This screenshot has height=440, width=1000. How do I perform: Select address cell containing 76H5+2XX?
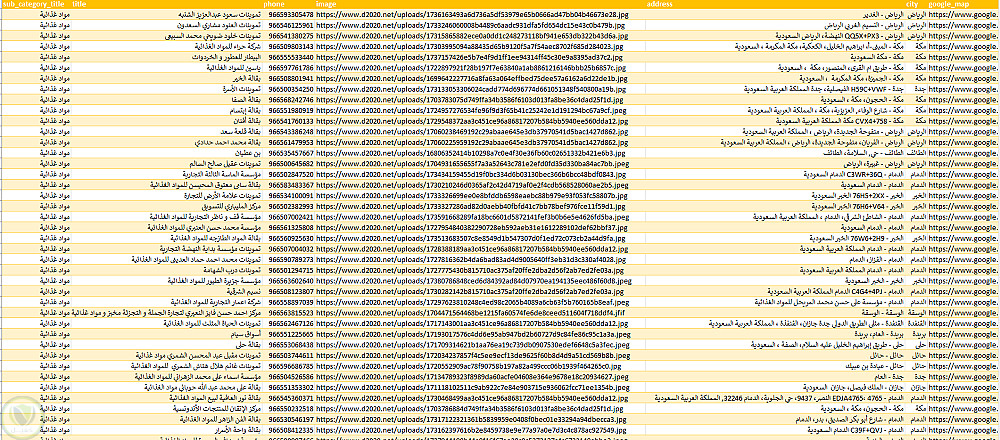(857, 195)
